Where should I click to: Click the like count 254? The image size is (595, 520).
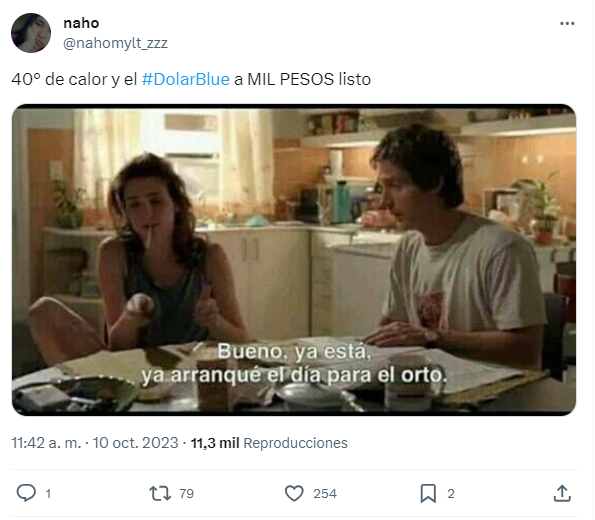pos(325,494)
